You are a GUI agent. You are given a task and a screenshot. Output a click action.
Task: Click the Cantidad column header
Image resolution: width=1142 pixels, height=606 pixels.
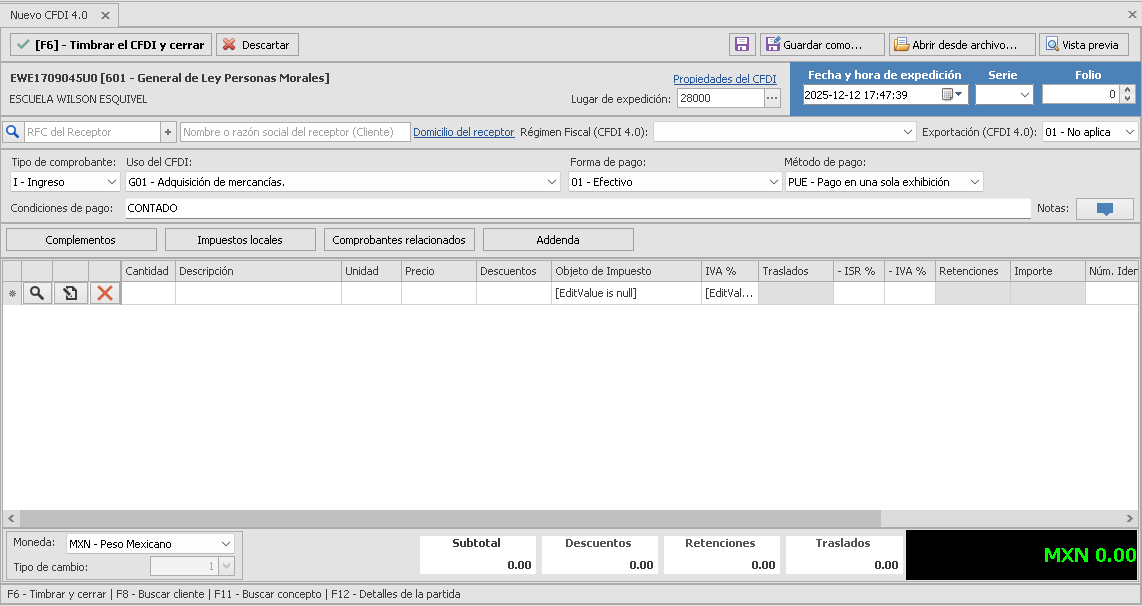(147, 271)
